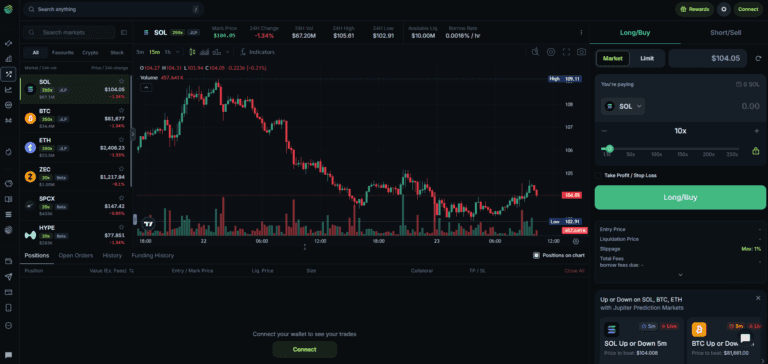768x364 pixels.
Task: Favourite the BTC market star icon
Action: [121, 111]
